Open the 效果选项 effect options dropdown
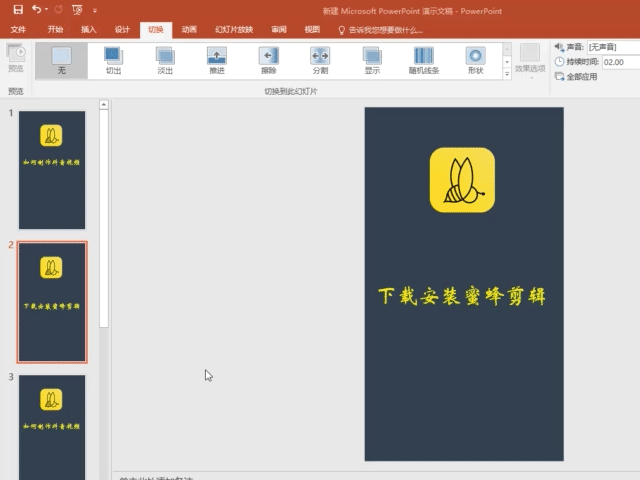The image size is (640, 480). click(530, 61)
